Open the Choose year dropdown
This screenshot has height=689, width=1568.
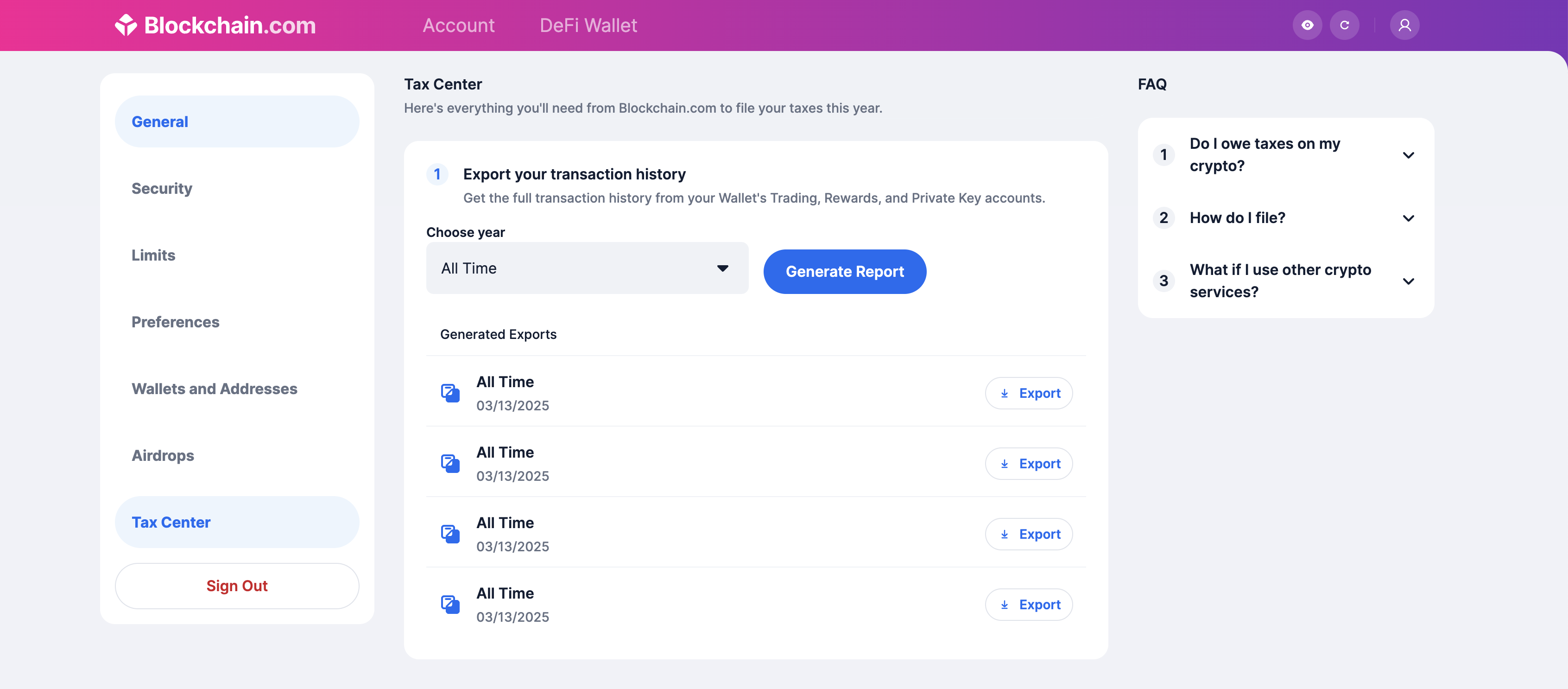click(x=587, y=268)
